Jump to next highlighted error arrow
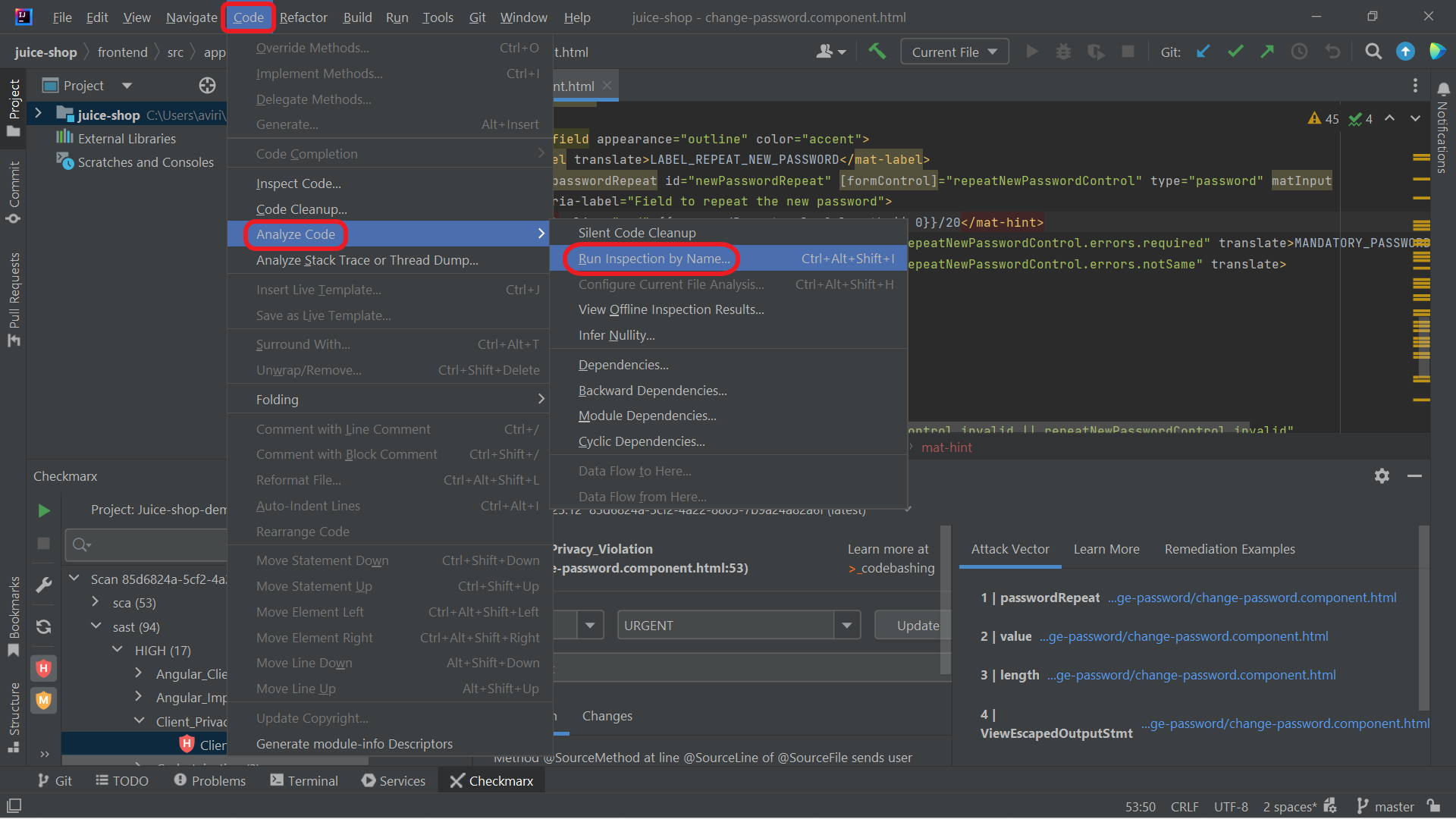Image resolution: width=1456 pixels, height=819 pixels. click(1415, 118)
